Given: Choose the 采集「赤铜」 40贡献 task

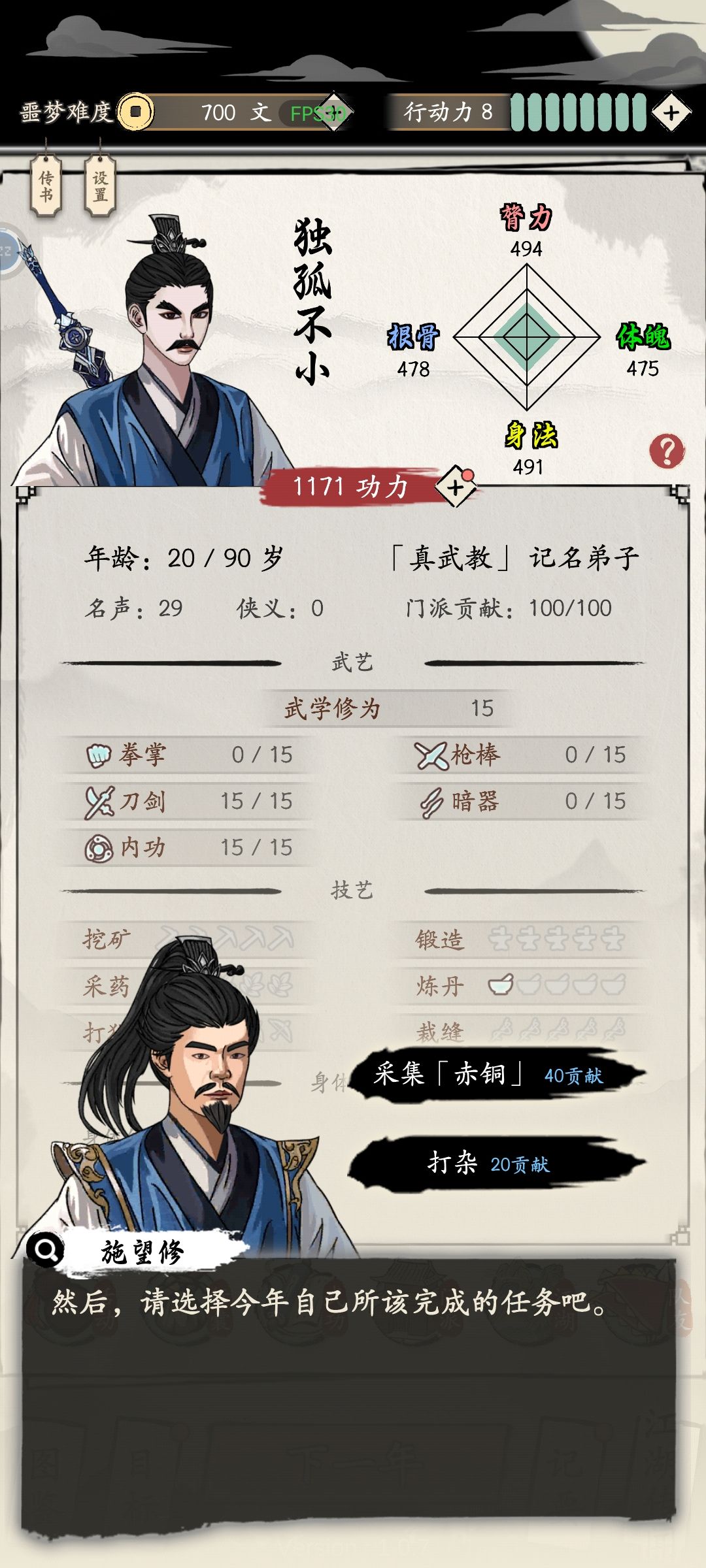Looking at the screenshot, I should pyautogui.click(x=497, y=1075).
